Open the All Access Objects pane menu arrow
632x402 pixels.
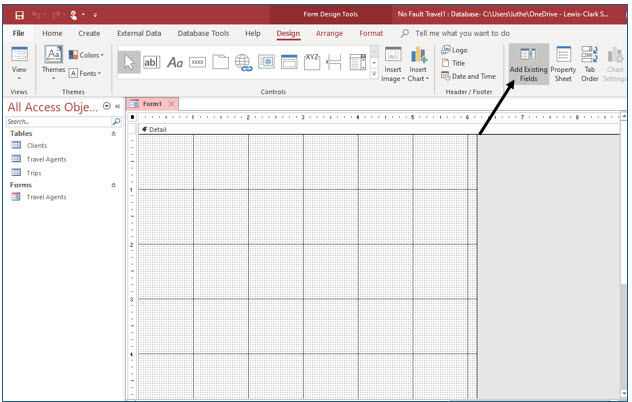(x=106, y=106)
